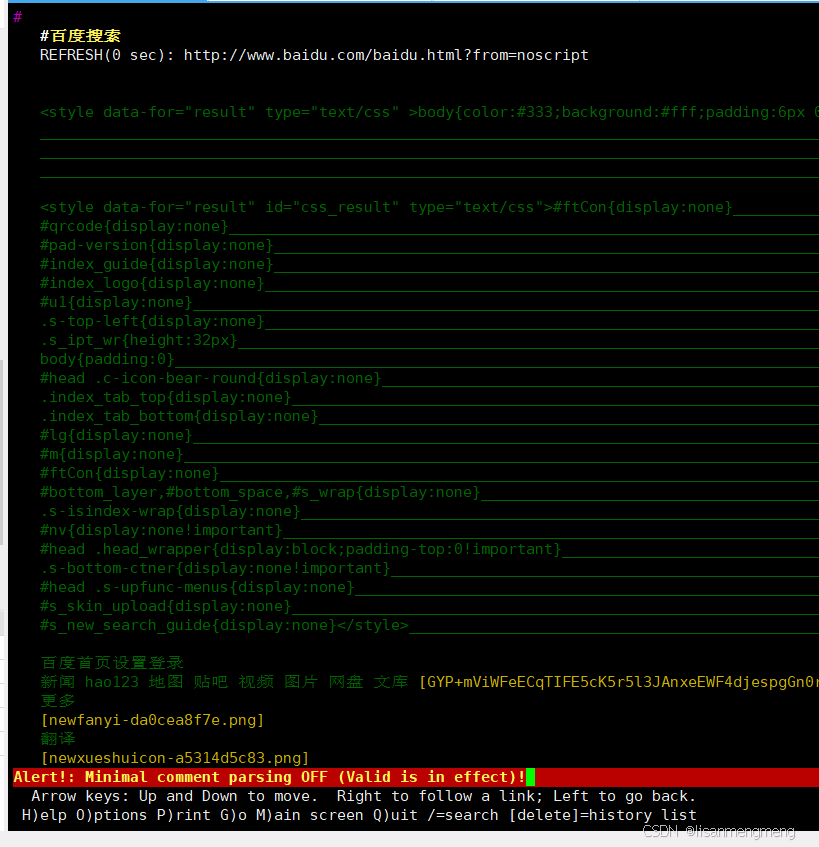Click the REFRESH baidu.html noscript URL line

pyautogui.click(x=314, y=55)
